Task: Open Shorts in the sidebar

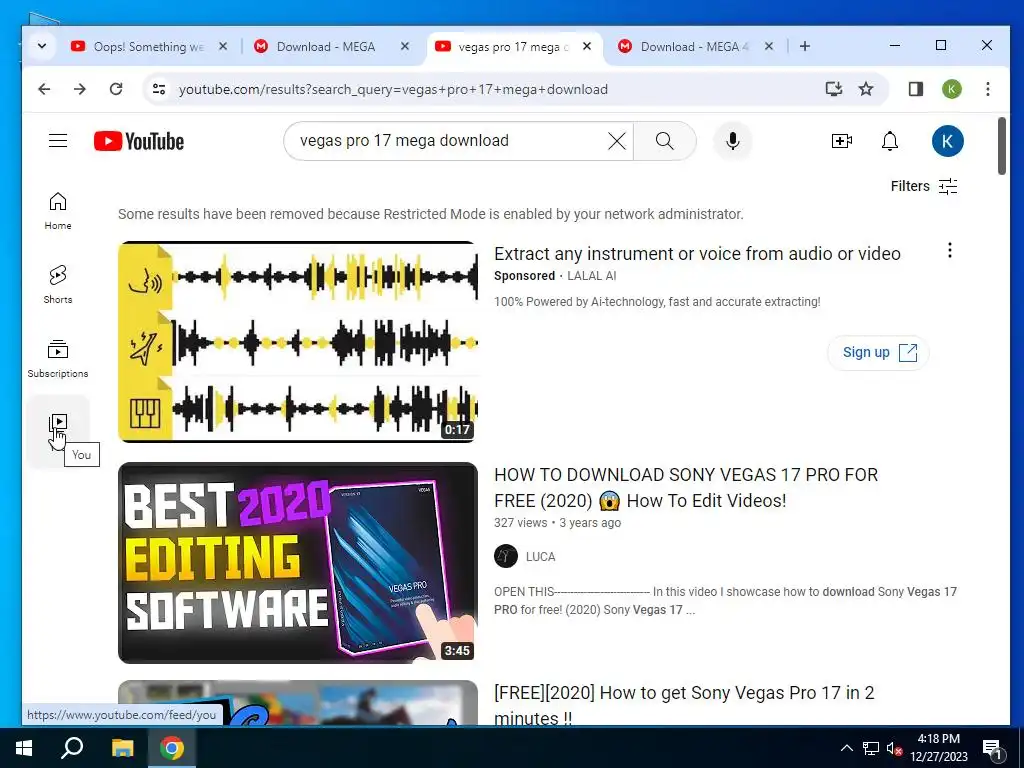Action: pyautogui.click(x=58, y=285)
